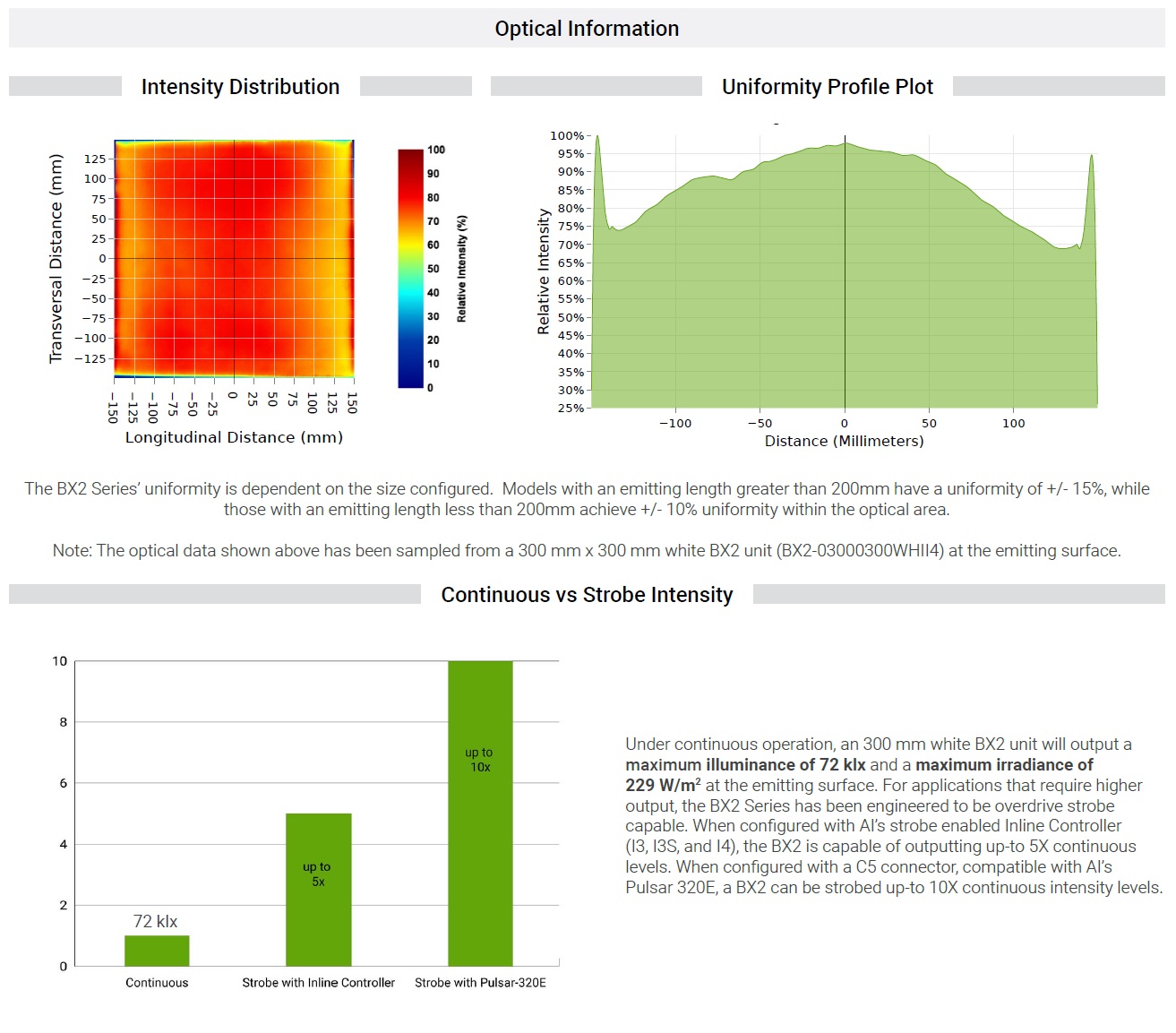The image size is (1176, 1033).
Task: Click the Continuous bar in the chart
Action: (157, 951)
